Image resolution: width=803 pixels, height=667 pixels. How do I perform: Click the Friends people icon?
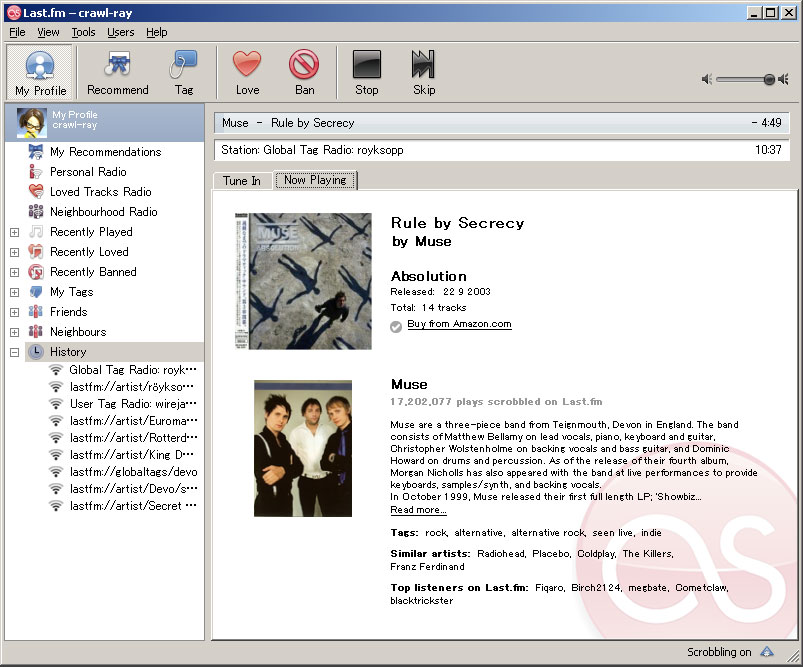pyautogui.click(x=36, y=311)
